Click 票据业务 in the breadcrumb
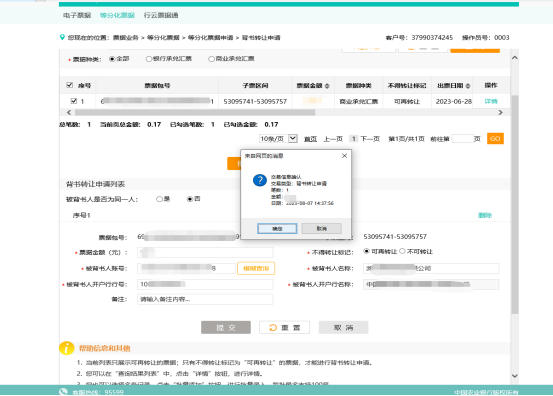The height and width of the screenshot is (396, 553). tap(126, 37)
